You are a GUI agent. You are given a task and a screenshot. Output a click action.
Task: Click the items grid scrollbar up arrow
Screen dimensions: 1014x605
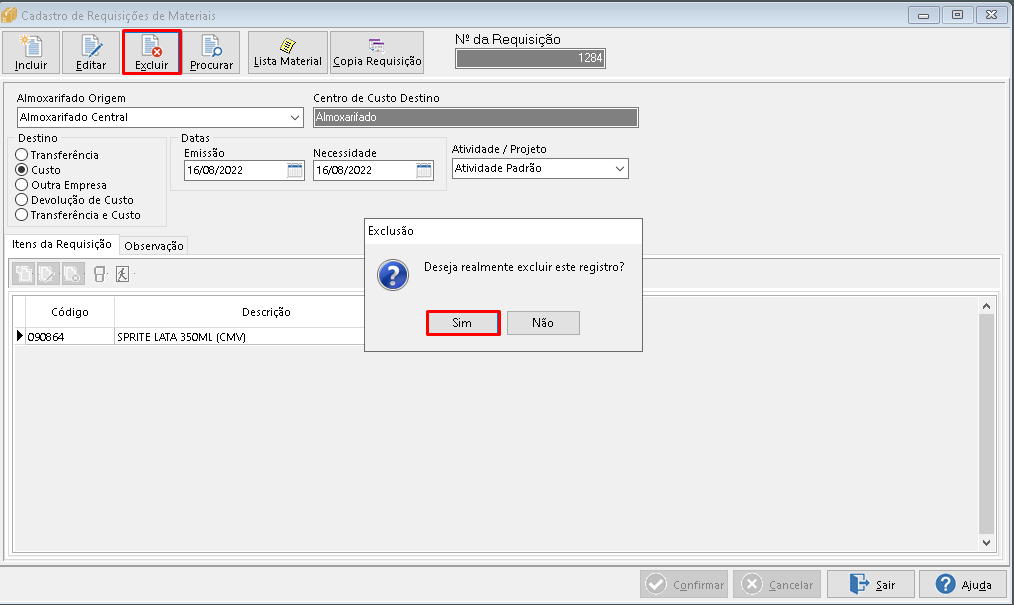click(x=986, y=306)
